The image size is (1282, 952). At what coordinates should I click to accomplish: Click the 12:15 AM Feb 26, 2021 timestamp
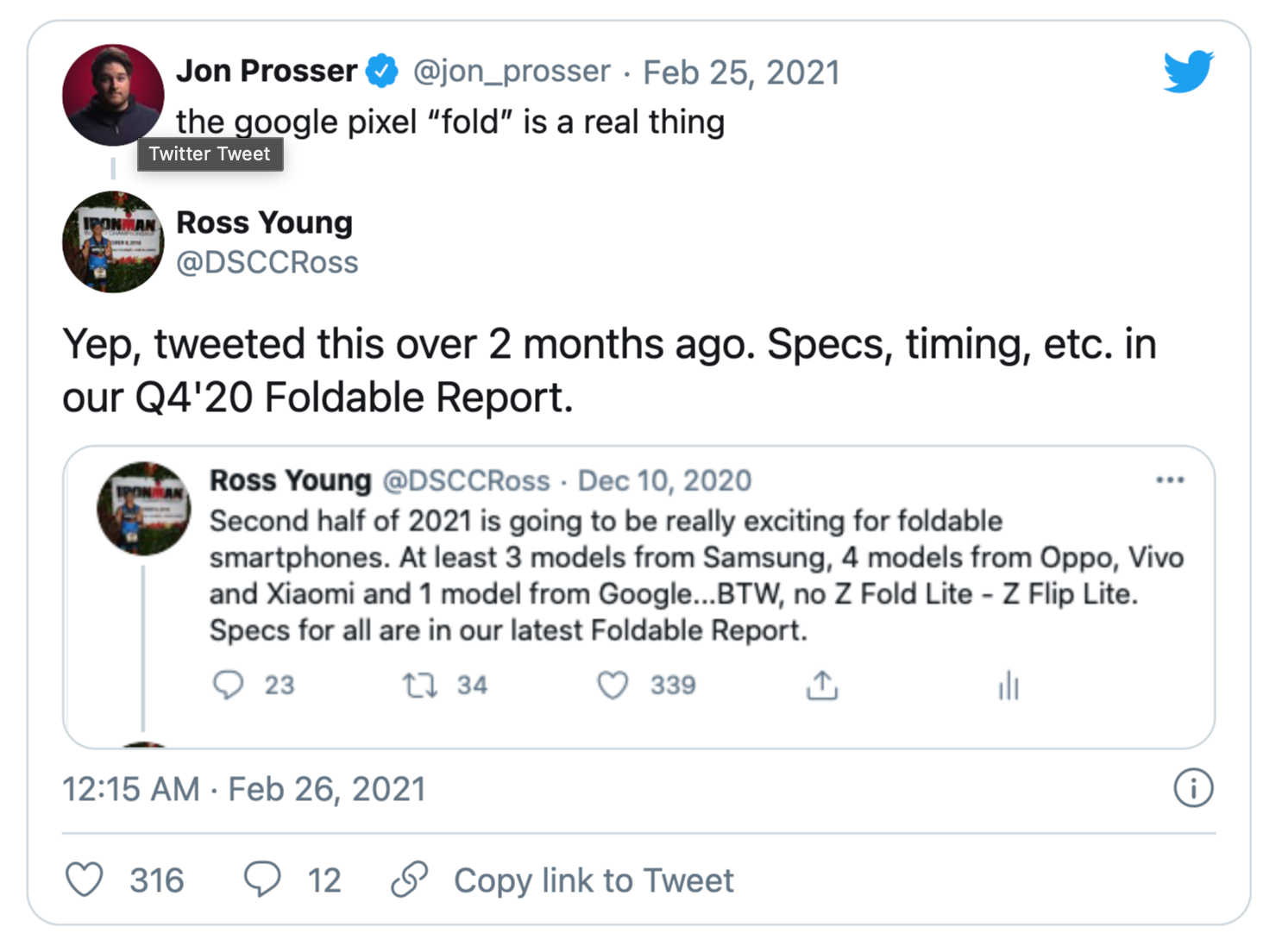click(x=244, y=789)
